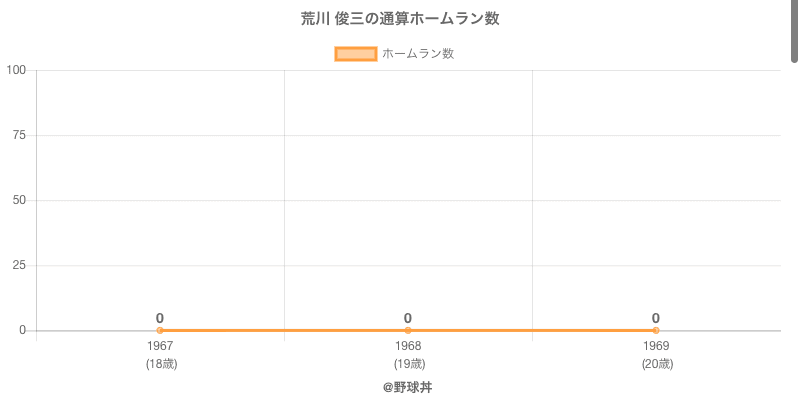
Task: Click the (18歳) age label
Action: 160,364
